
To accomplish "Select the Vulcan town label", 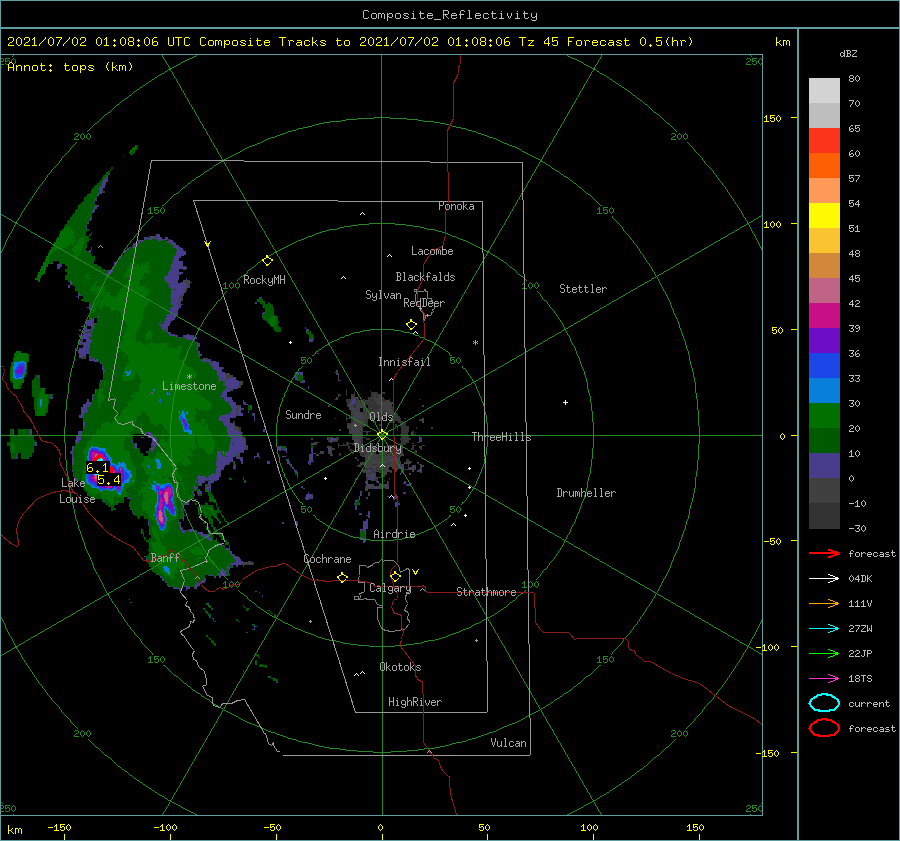I will click(x=509, y=743).
